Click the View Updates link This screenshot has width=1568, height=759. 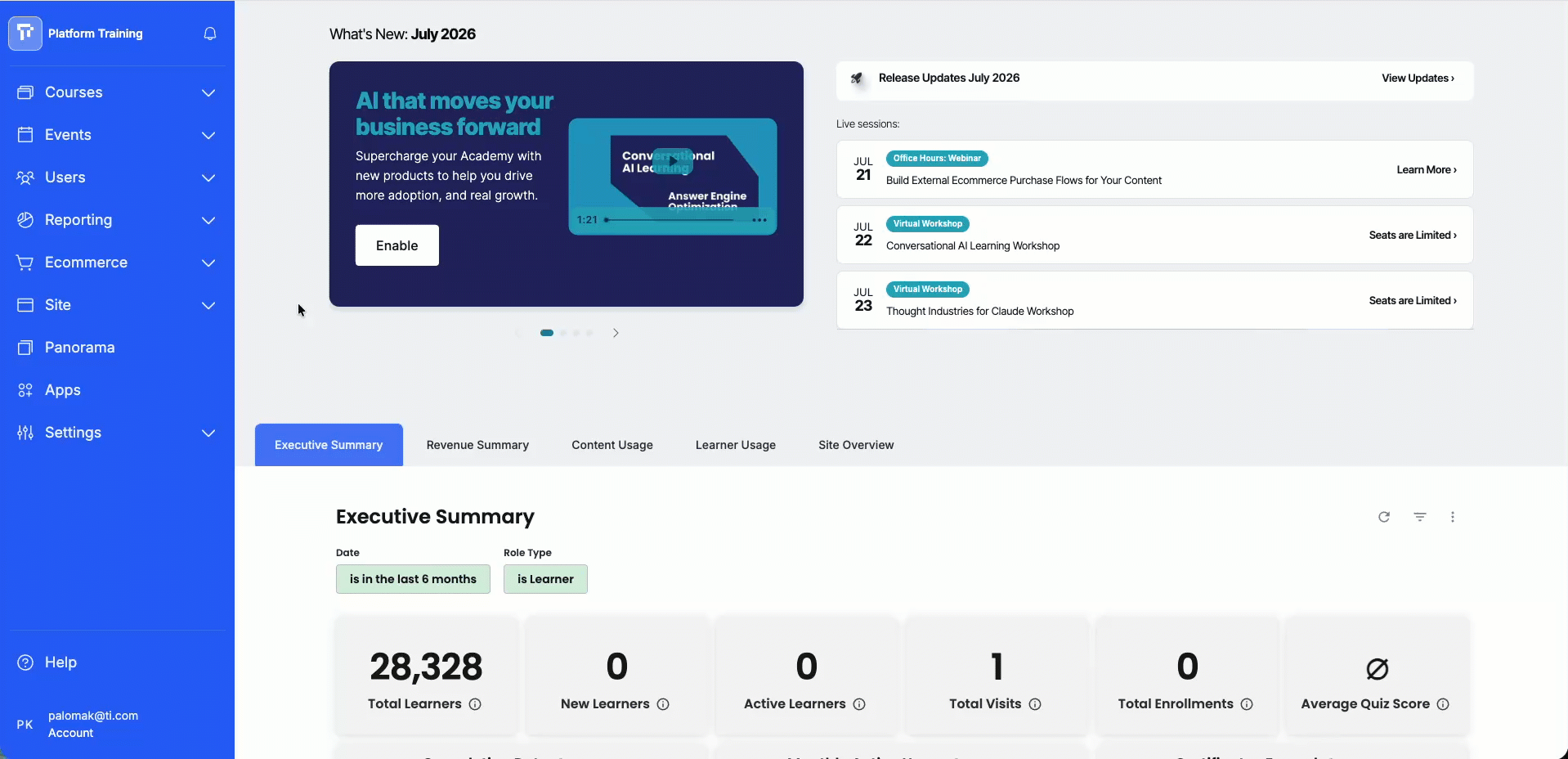point(1418,79)
